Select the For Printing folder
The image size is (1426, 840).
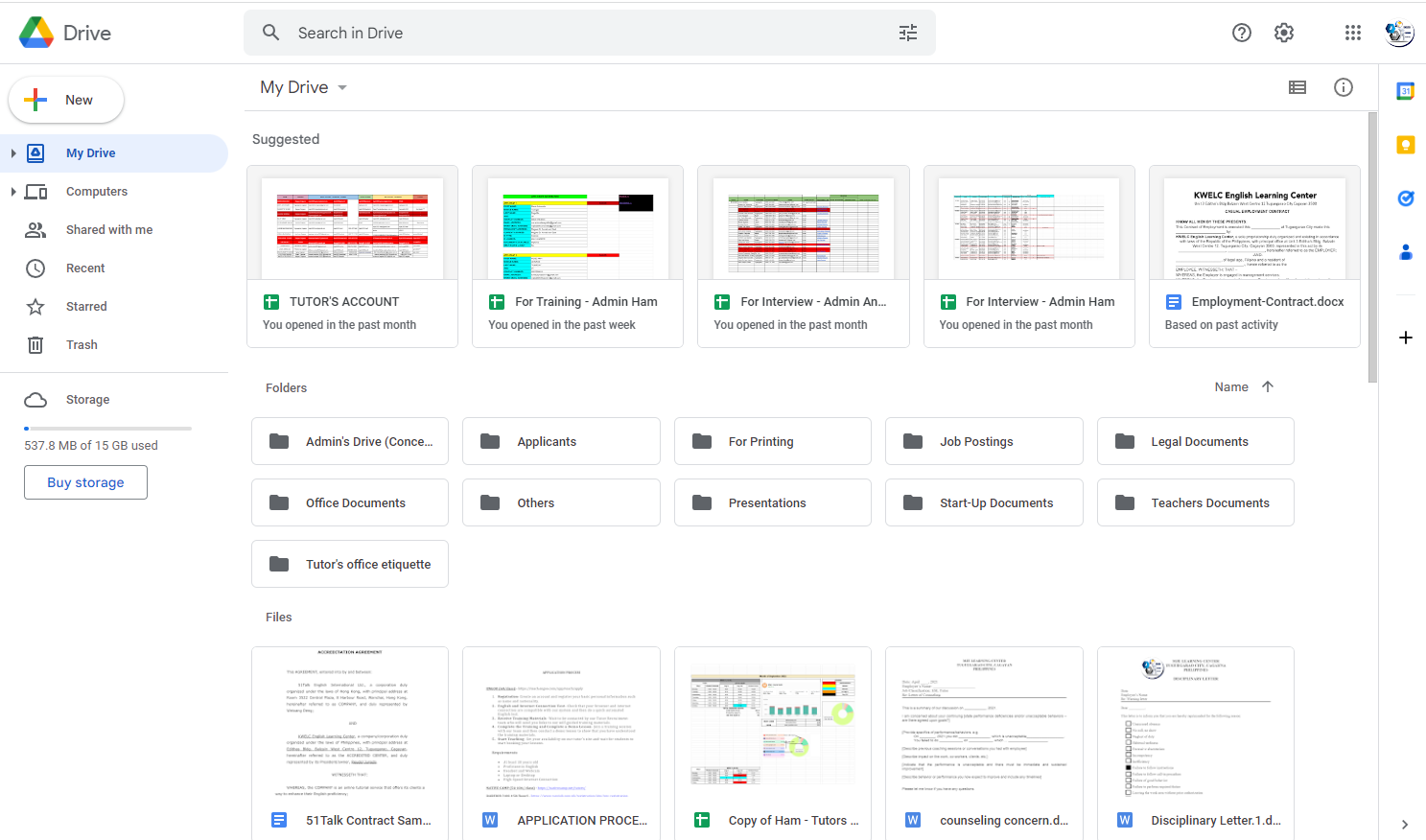click(x=773, y=441)
